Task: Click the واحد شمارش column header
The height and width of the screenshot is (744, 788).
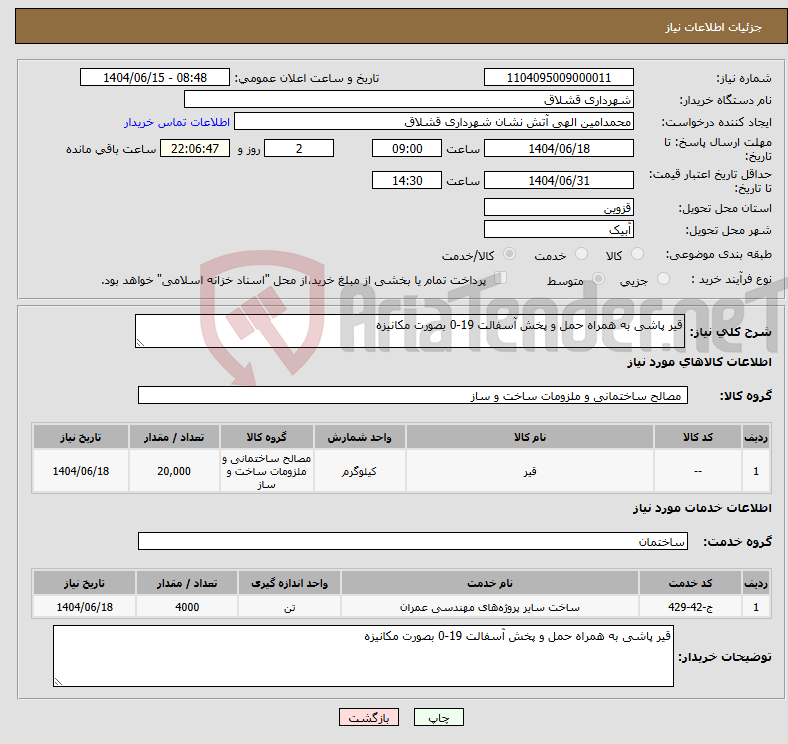Action: click(359, 437)
